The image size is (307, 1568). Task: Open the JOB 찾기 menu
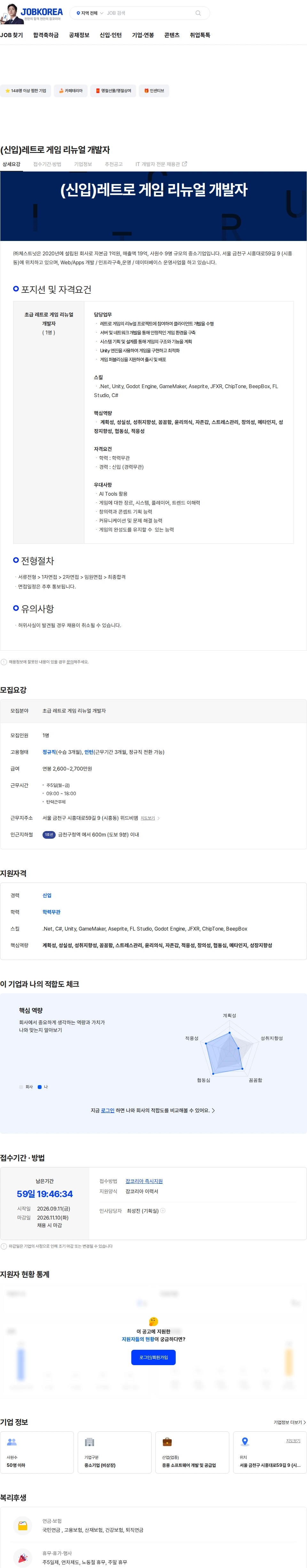point(12,35)
